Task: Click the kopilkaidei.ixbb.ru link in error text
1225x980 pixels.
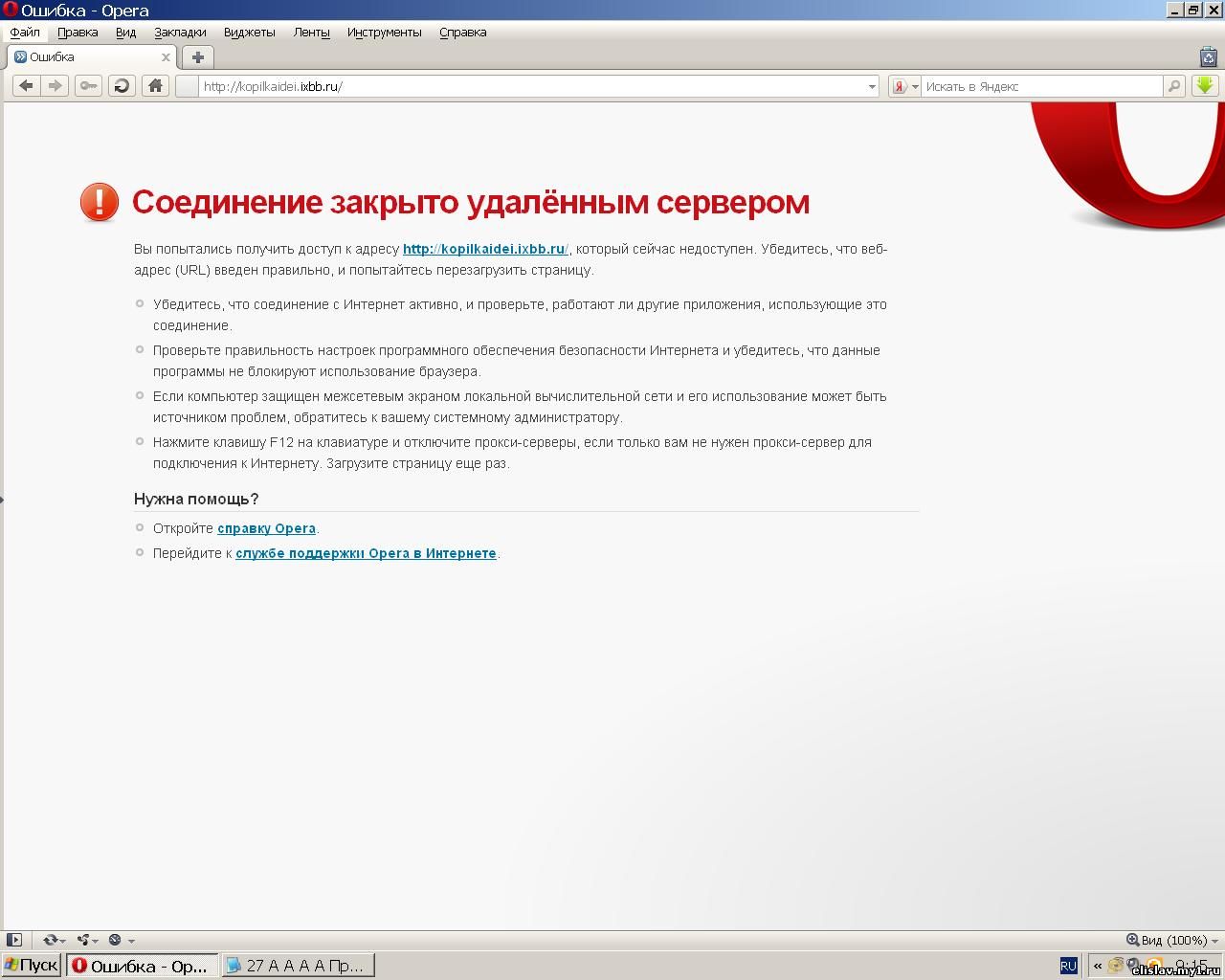Action: pos(485,249)
